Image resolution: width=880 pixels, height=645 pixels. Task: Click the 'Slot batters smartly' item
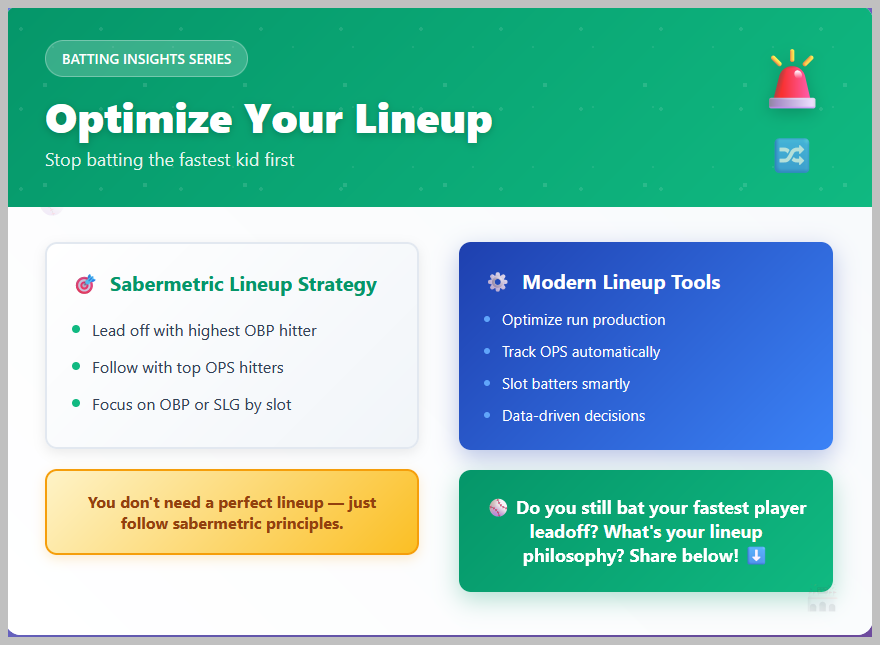(566, 384)
